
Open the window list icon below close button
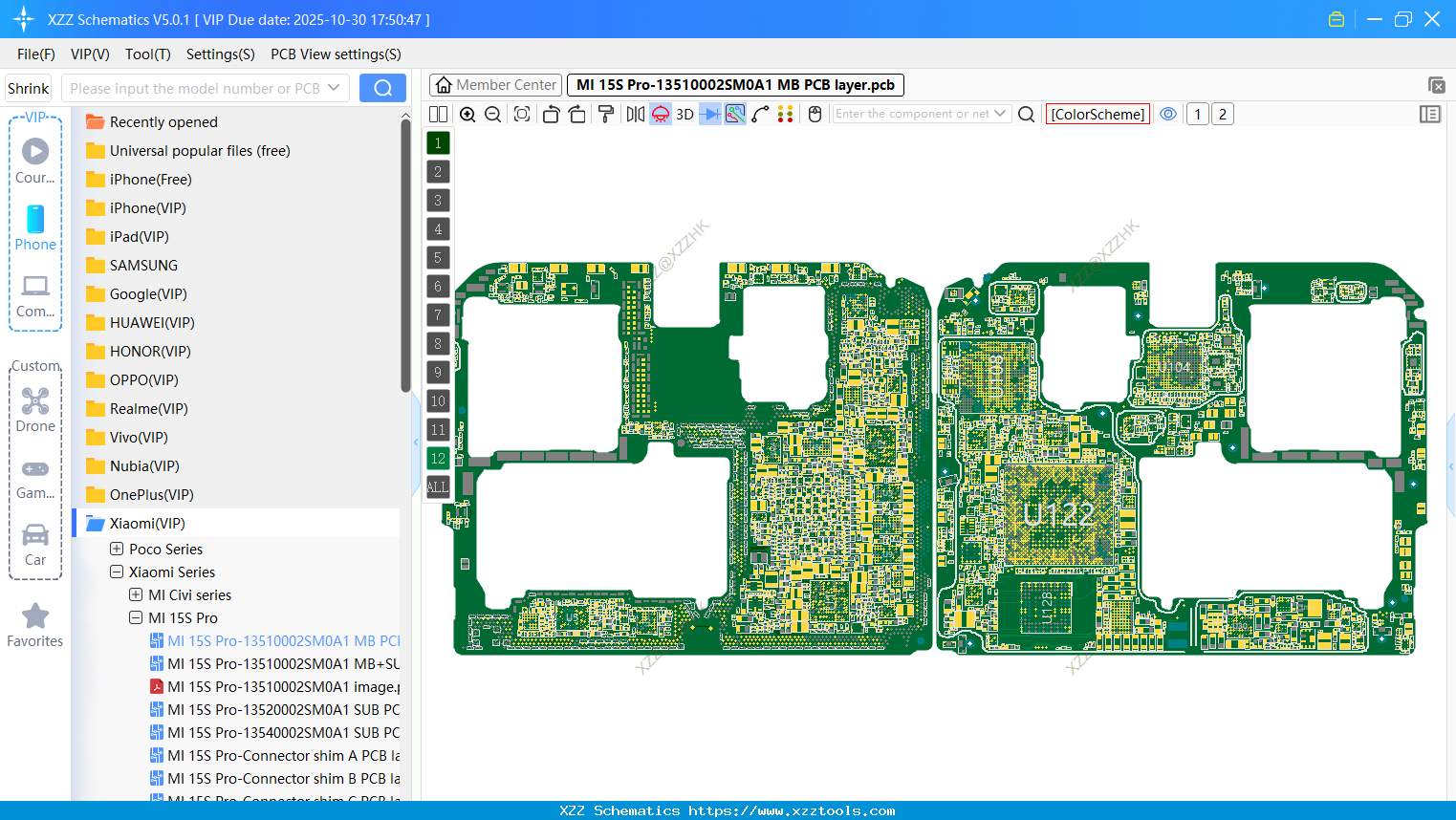click(1436, 85)
